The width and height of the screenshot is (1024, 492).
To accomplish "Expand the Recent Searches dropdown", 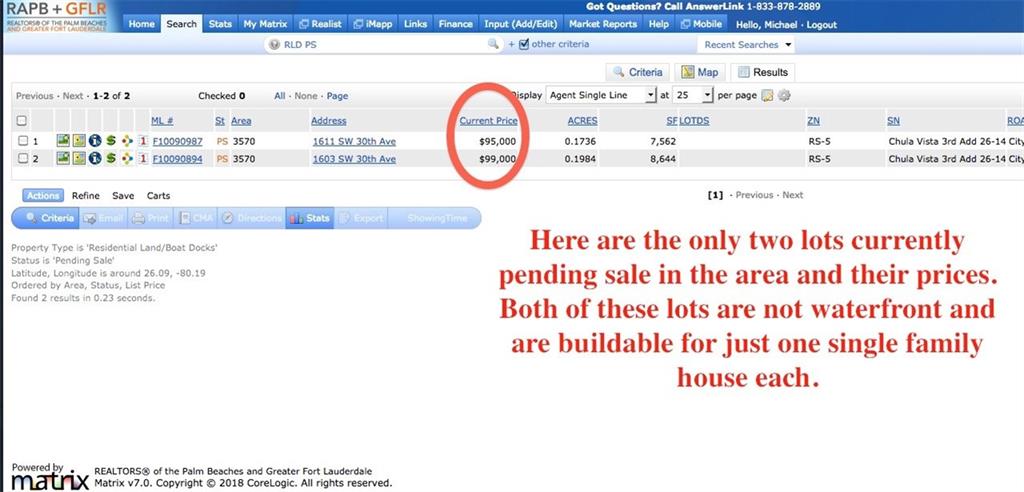I will coord(748,45).
